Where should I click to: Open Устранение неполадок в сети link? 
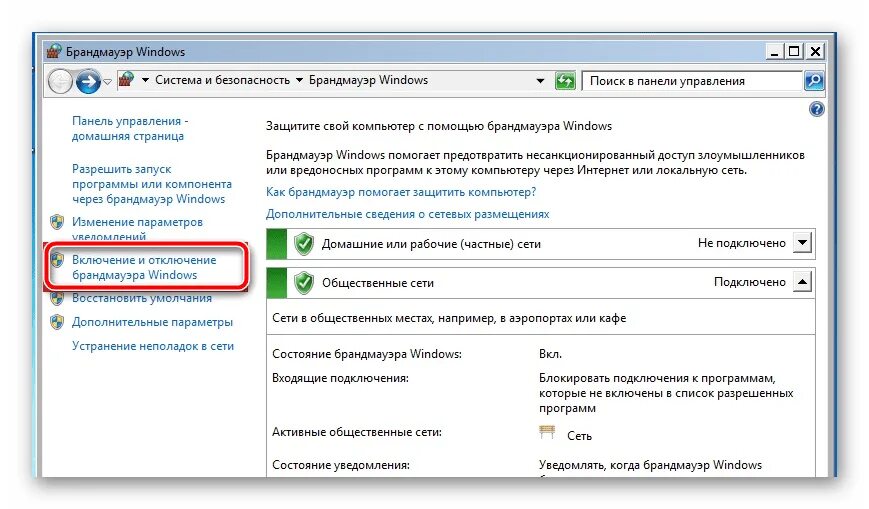coord(153,346)
